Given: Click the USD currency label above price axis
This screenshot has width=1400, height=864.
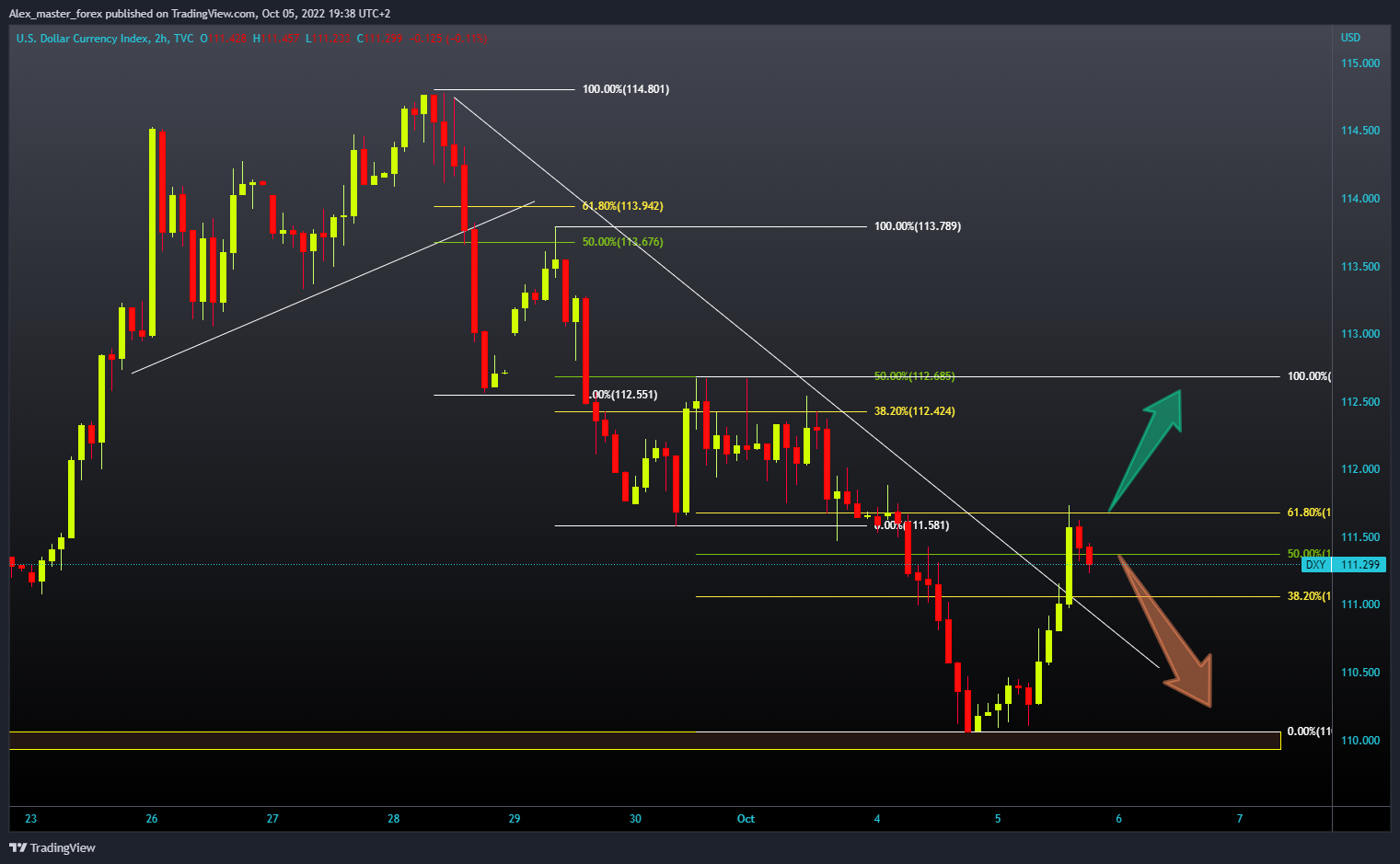Looking at the screenshot, I should [x=1350, y=38].
